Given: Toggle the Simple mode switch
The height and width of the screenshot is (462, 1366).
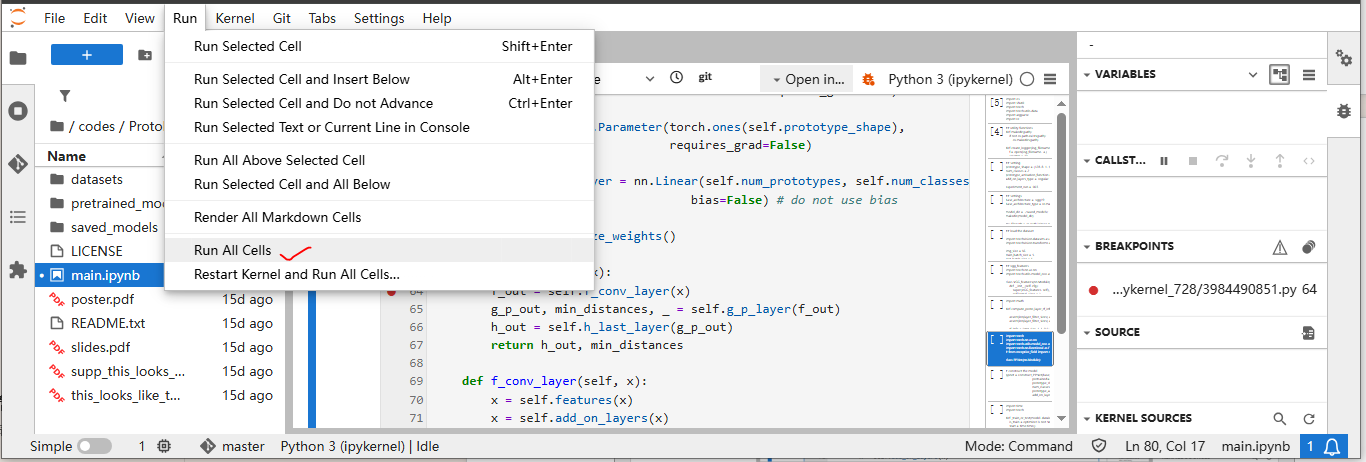Looking at the screenshot, I should click(x=94, y=447).
